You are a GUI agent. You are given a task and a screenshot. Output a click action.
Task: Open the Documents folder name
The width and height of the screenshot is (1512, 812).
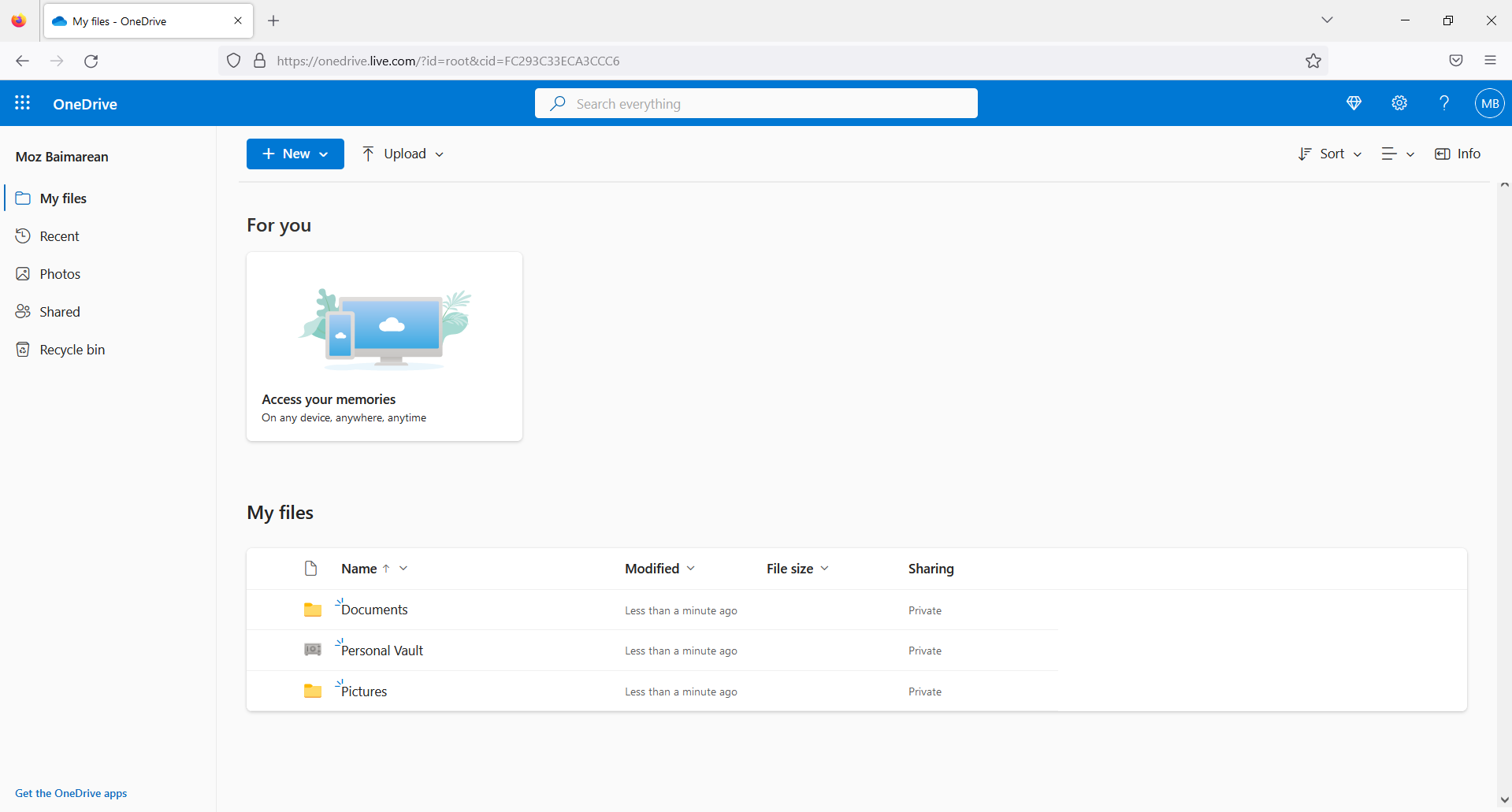click(374, 610)
